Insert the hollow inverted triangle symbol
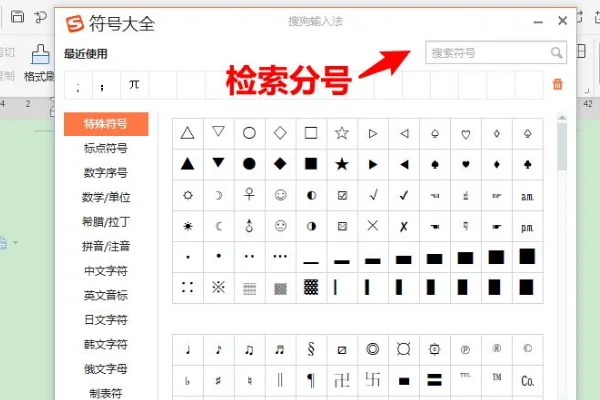 218,133
